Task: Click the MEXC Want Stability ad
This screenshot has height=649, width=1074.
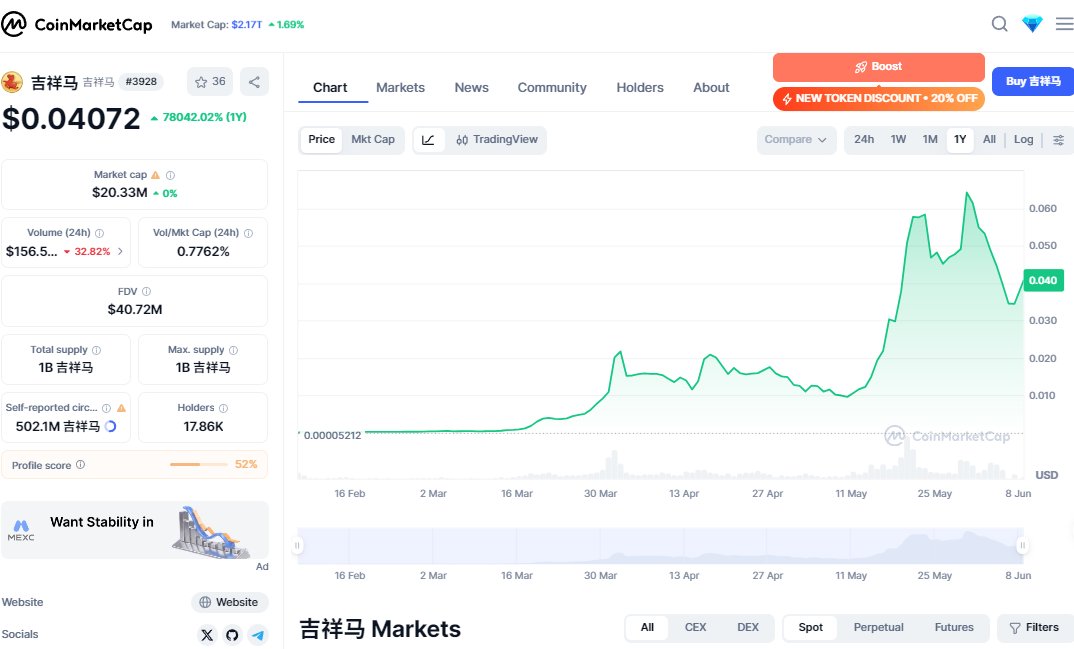Action: [135, 531]
